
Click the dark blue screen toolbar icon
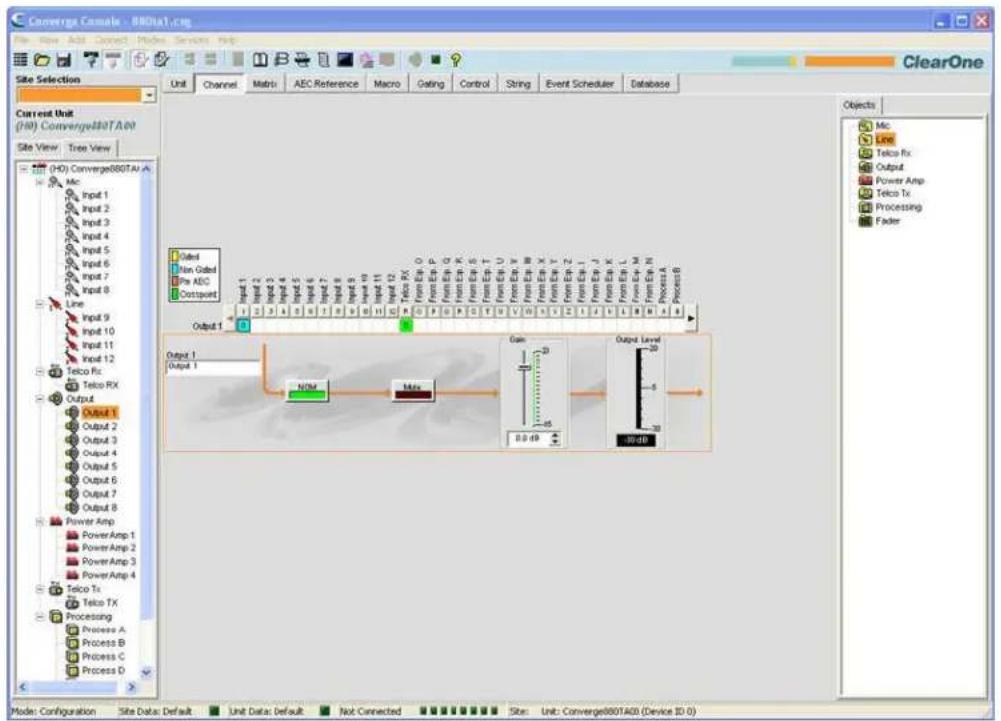[x=345, y=60]
